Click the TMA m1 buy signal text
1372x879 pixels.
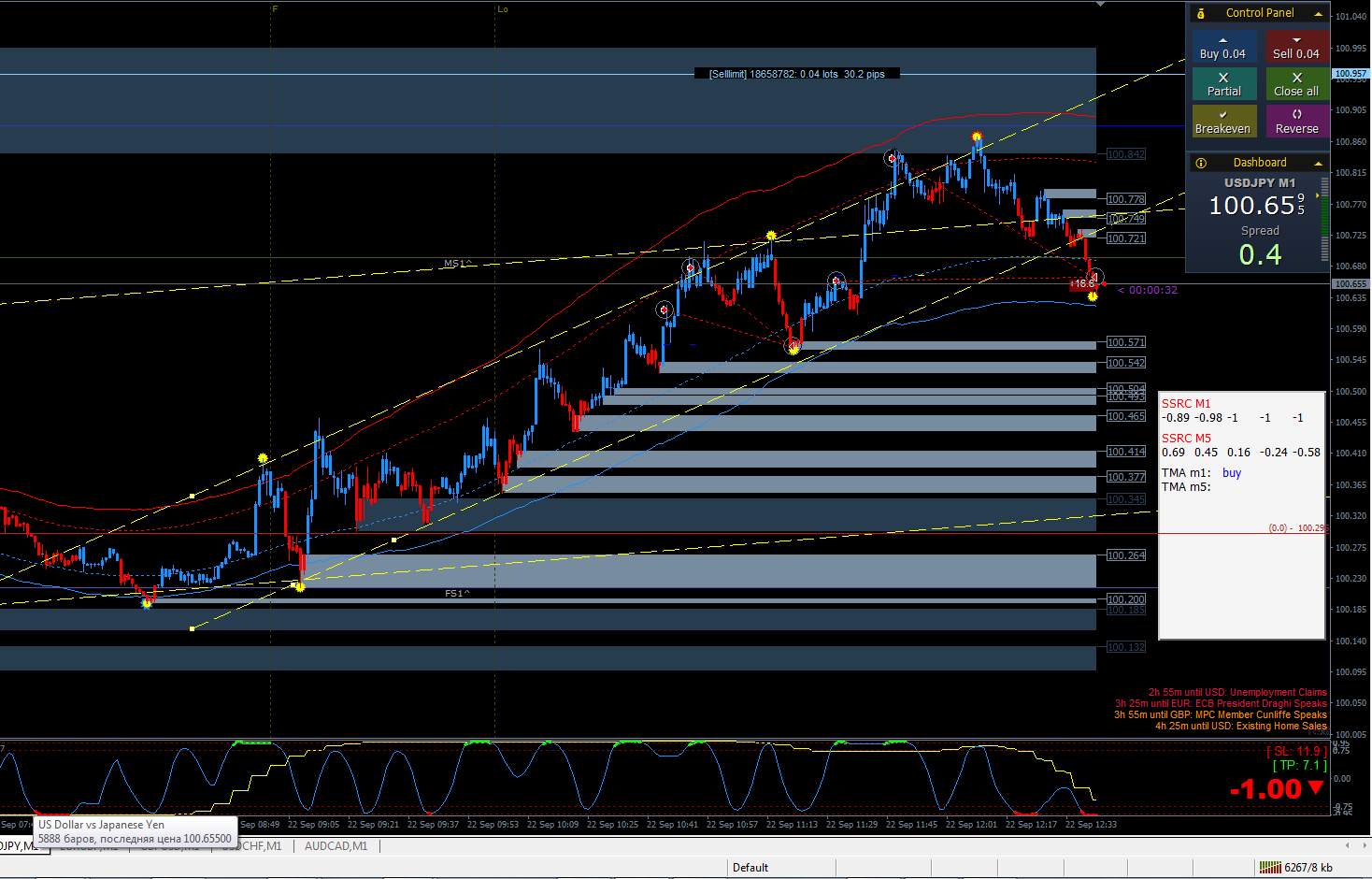point(1232,473)
